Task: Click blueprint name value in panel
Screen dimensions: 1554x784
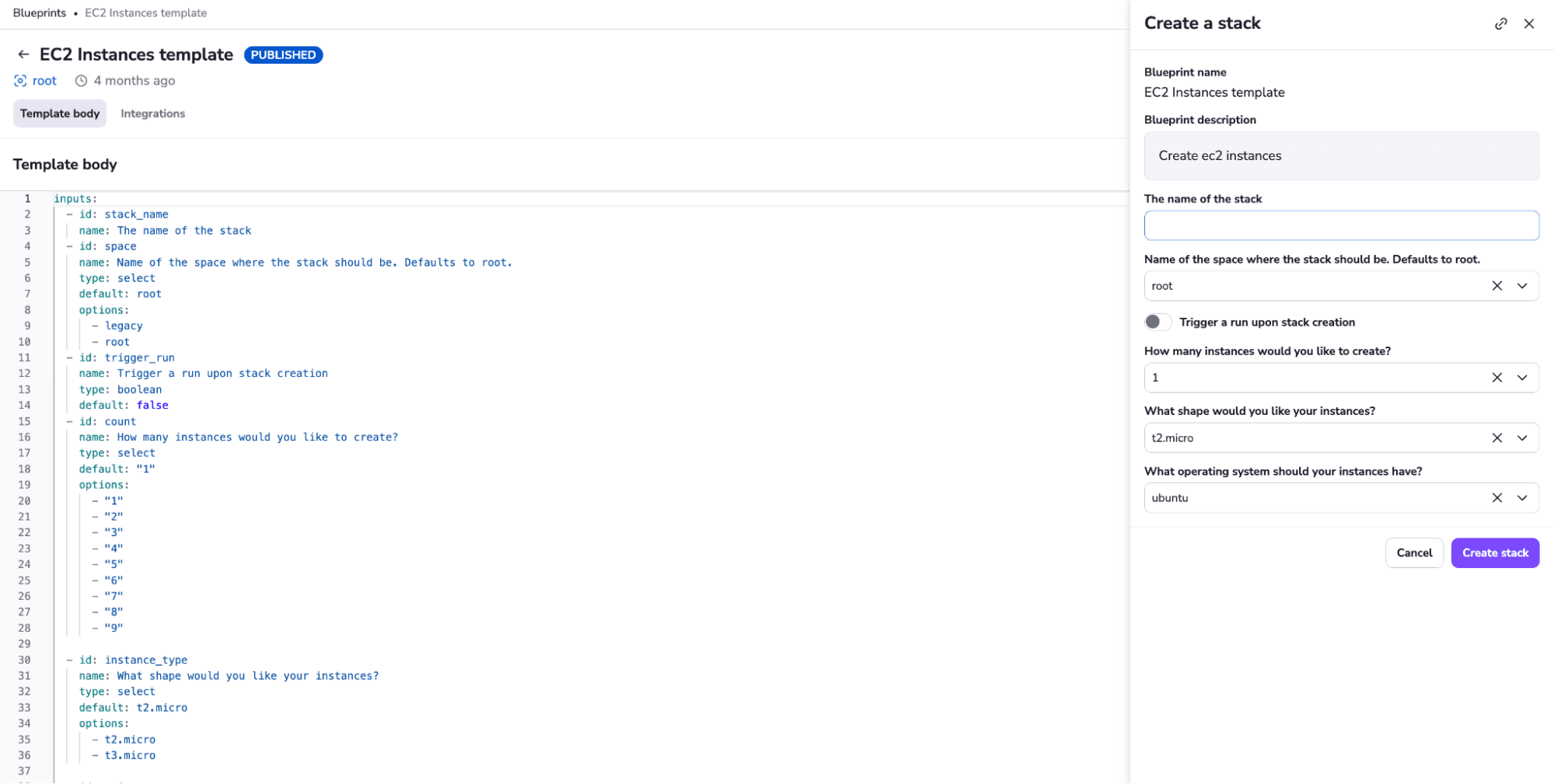Action: click(x=1214, y=92)
